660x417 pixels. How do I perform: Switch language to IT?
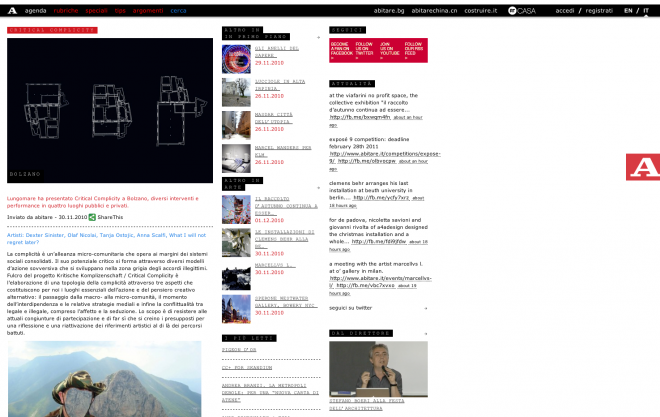(x=645, y=9)
